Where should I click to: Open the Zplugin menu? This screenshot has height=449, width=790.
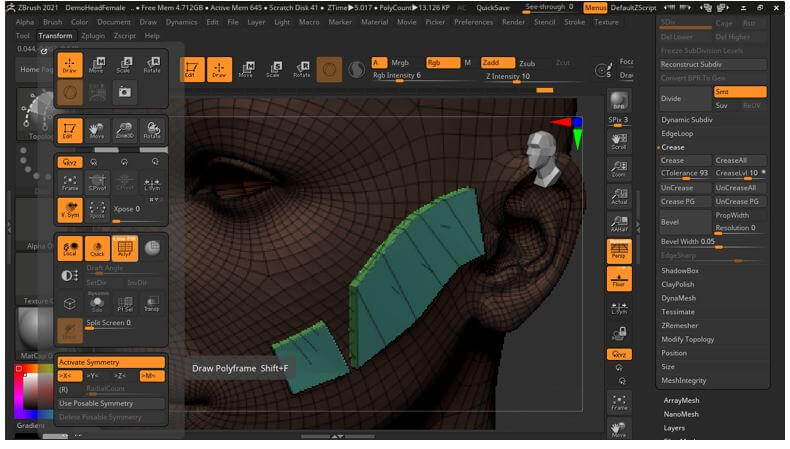click(x=93, y=36)
